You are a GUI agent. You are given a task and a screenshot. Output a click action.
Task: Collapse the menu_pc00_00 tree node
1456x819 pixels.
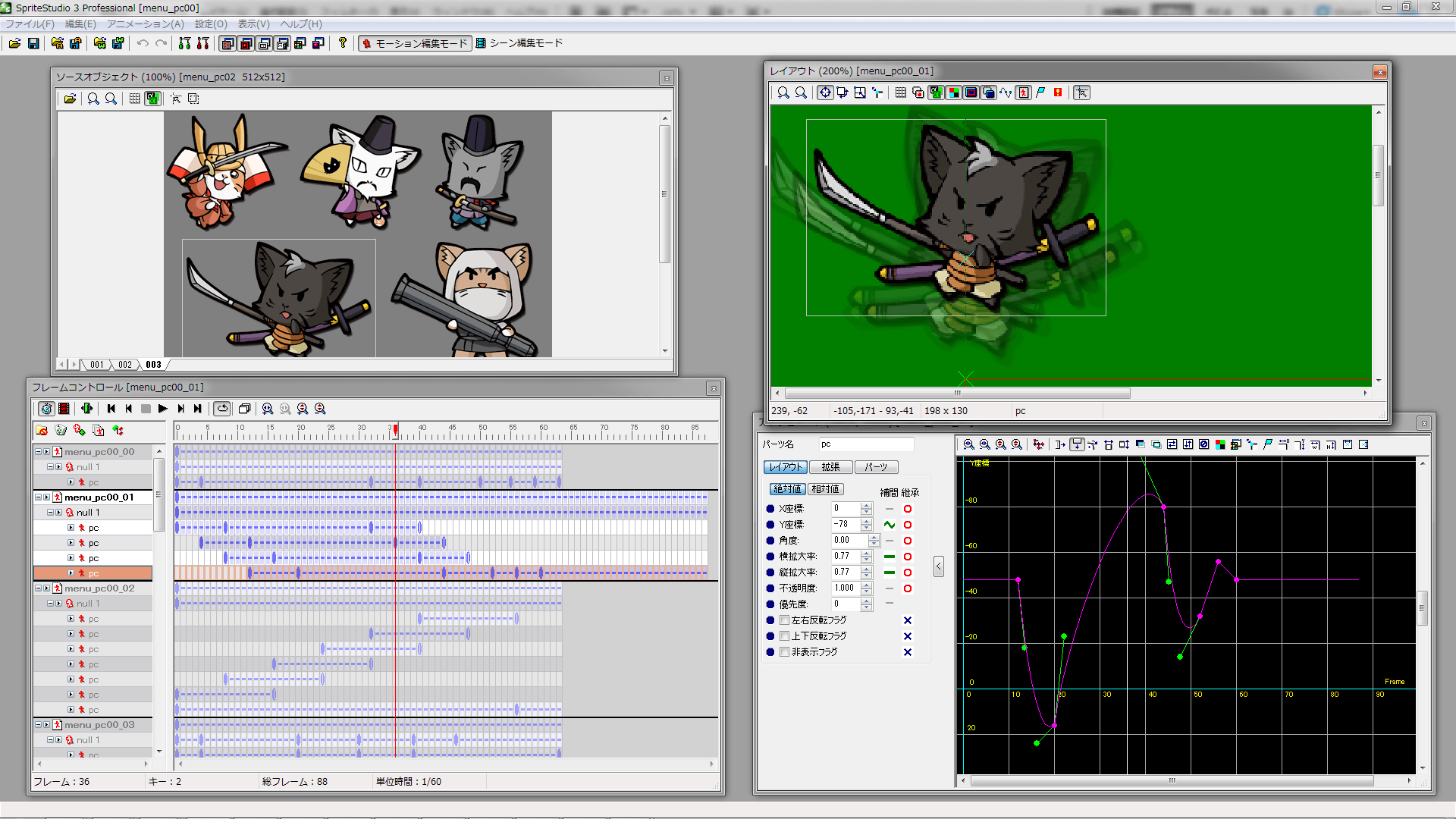(x=38, y=452)
